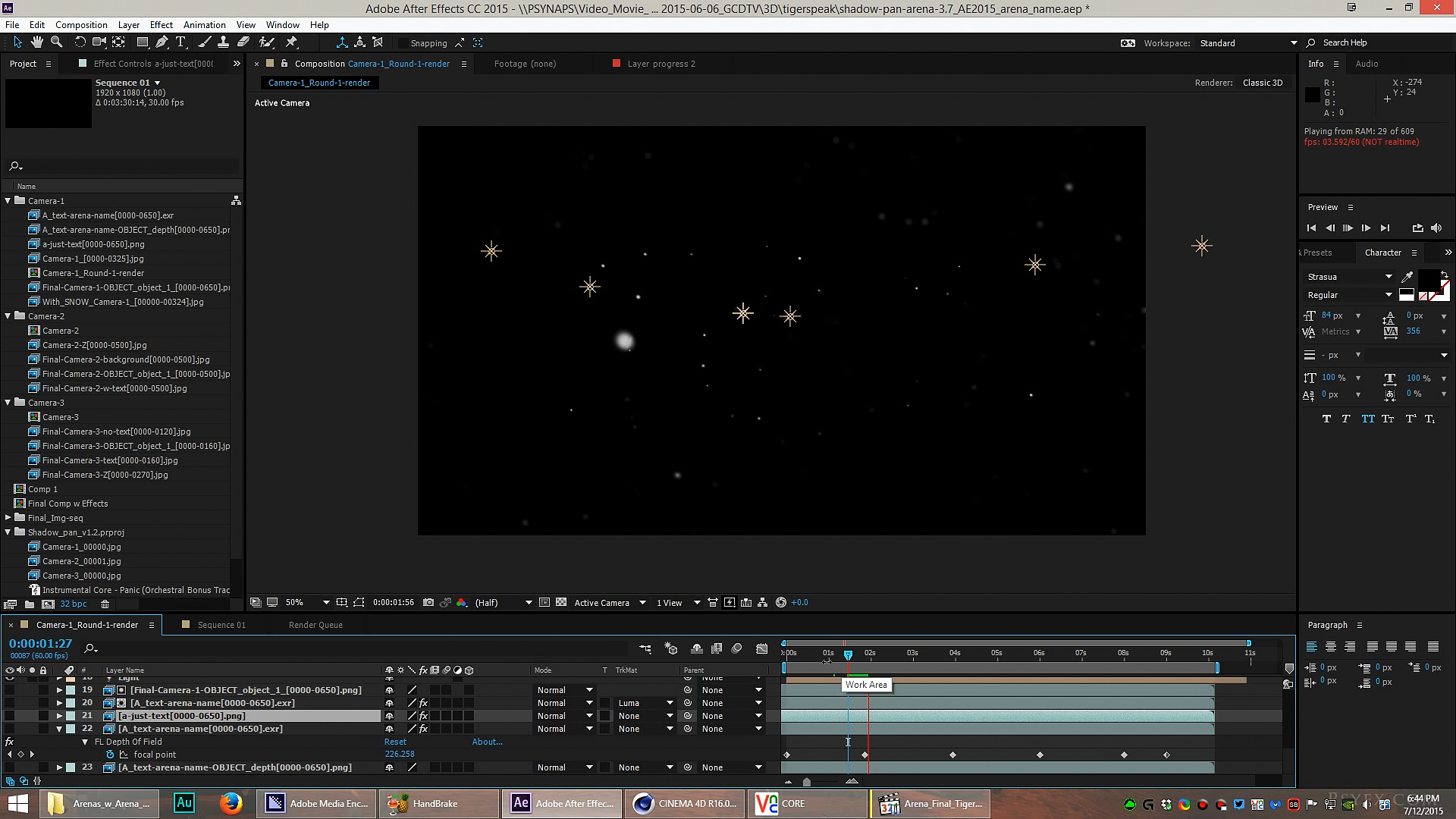Toggle the effects switch on layer 20

(423, 703)
